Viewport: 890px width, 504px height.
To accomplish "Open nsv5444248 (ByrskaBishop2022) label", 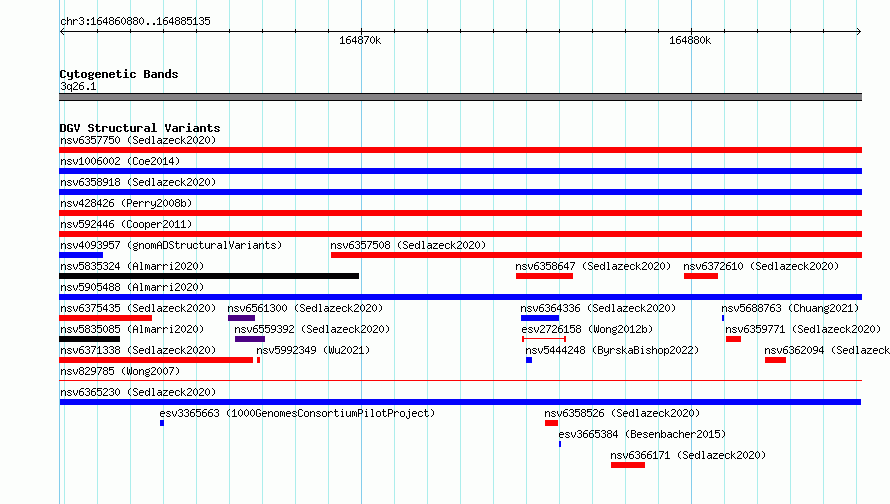I will (612, 350).
